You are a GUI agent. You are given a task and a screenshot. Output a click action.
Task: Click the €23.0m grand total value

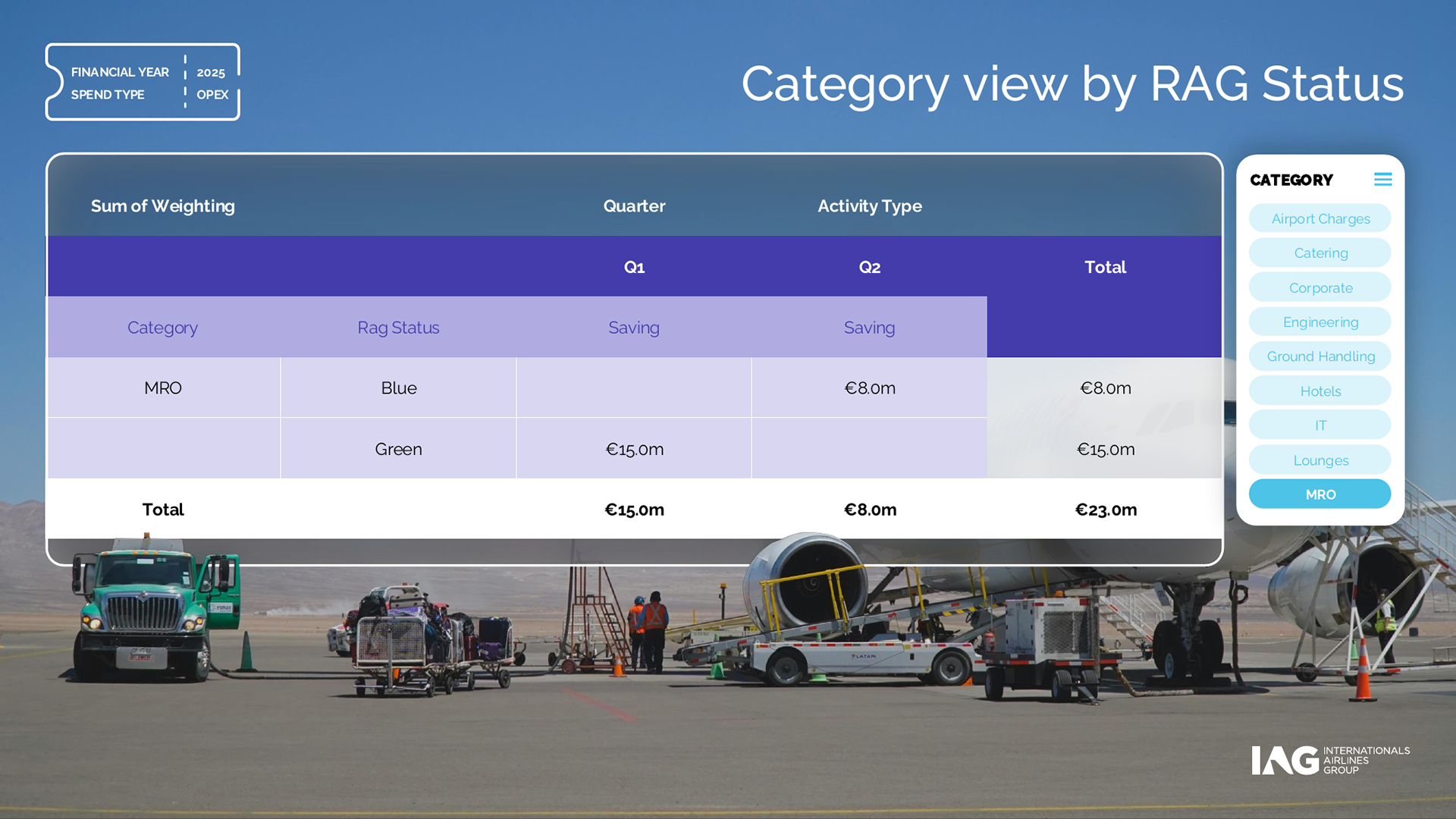[x=1106, y=510]
